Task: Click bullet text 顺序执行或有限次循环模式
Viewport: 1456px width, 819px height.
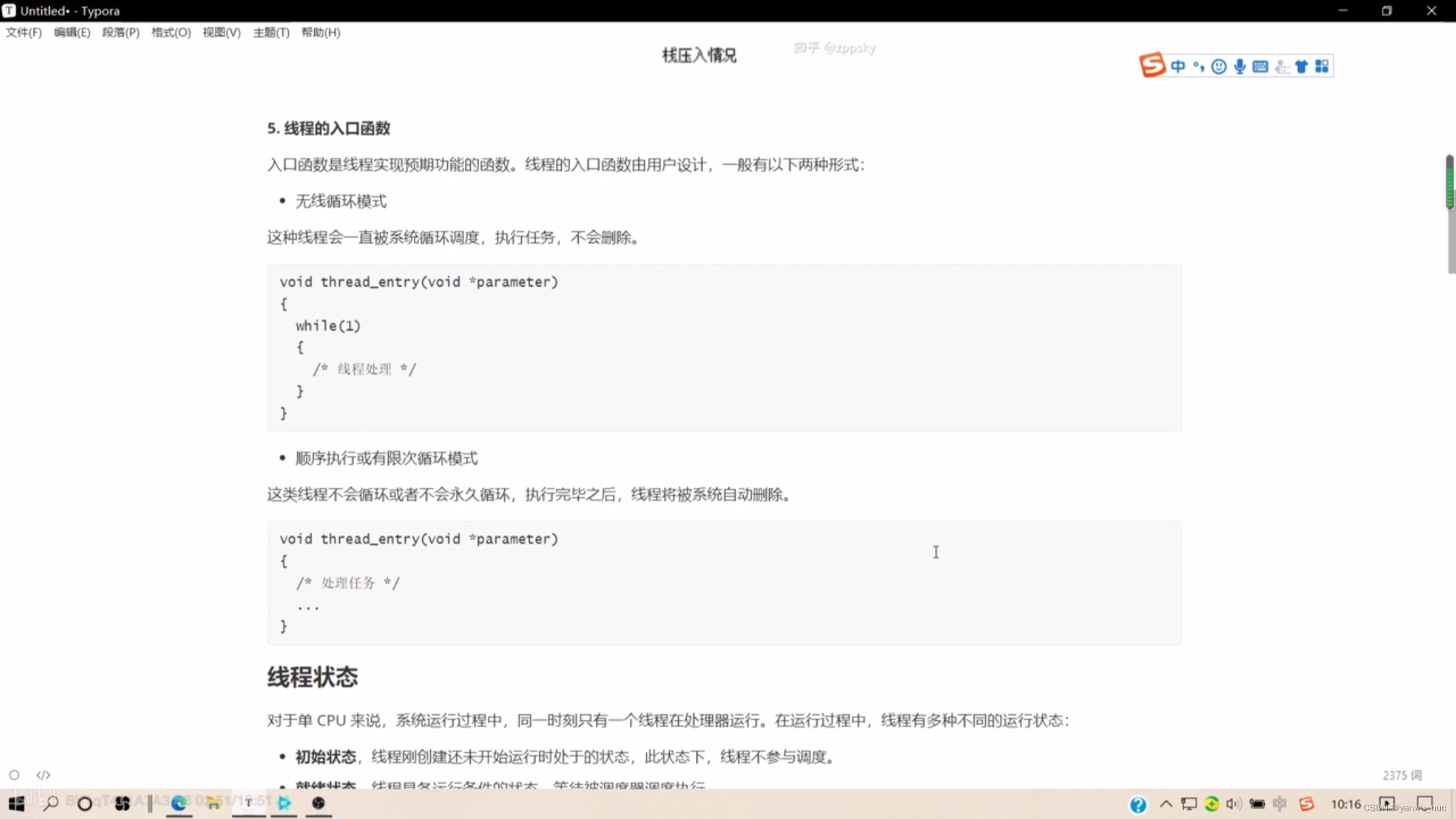Action: [386, 458]
